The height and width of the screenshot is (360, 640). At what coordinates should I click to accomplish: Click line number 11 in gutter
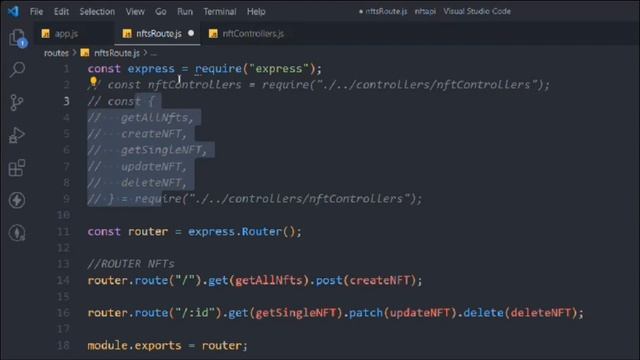(63, 232)
